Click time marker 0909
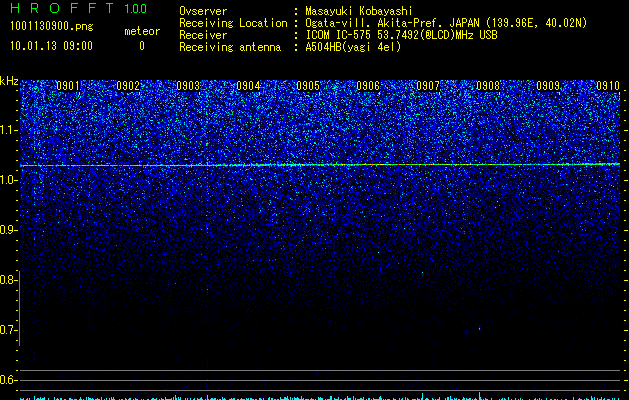 point(548,86)
